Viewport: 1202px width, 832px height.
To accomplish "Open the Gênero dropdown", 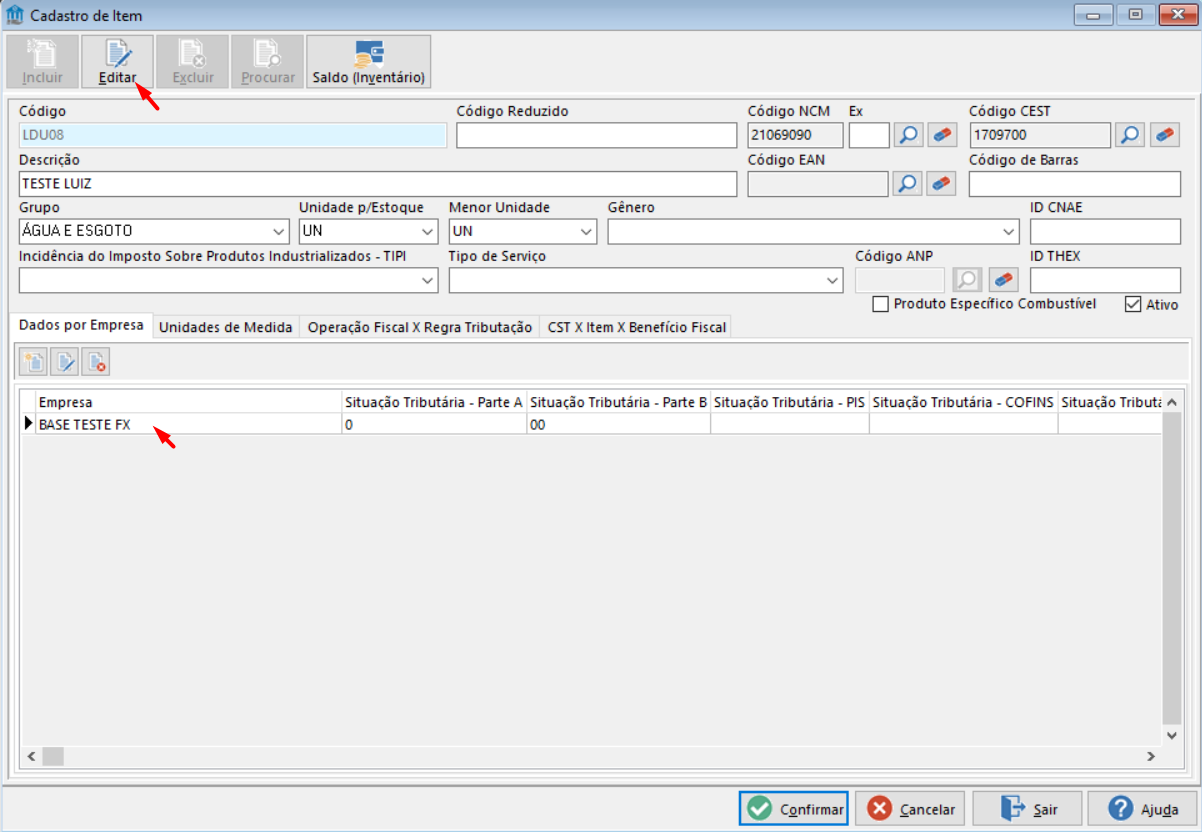I will pos(1009,232).
